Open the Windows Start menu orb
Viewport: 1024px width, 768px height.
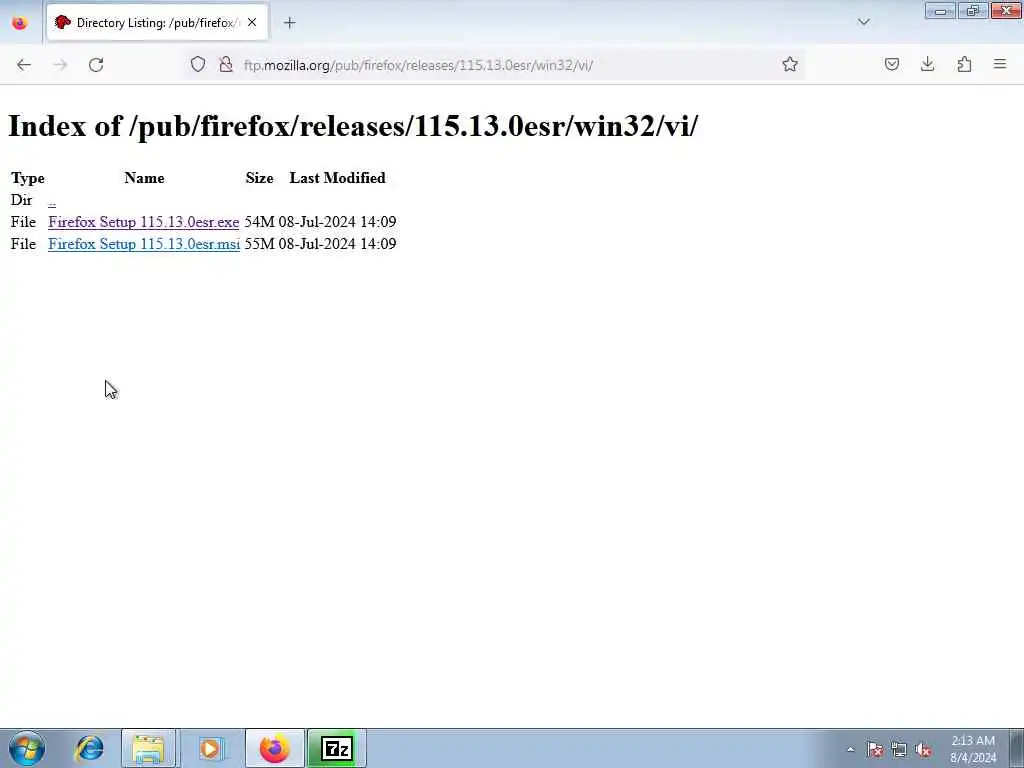27,748
